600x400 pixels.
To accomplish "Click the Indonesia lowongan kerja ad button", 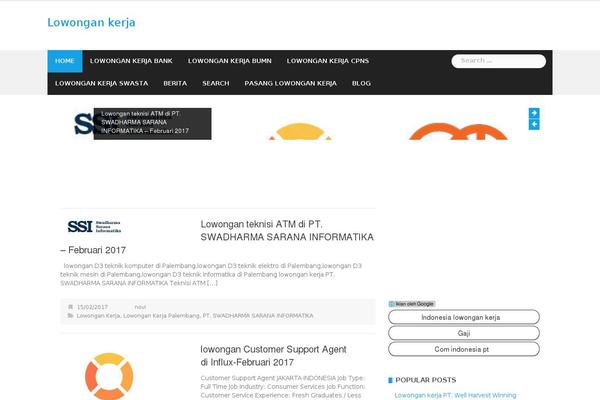I will point(464,317).
